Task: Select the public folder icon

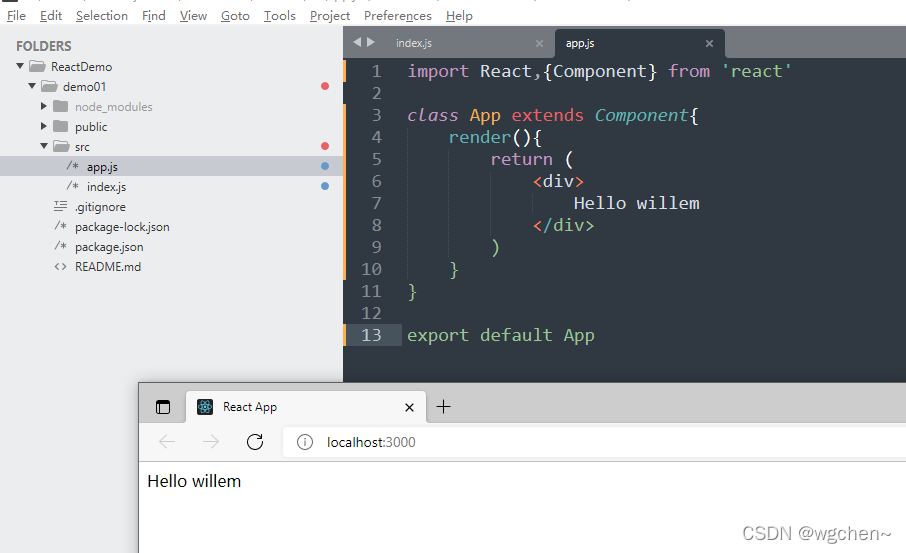Action: click(x=61, y=126)
